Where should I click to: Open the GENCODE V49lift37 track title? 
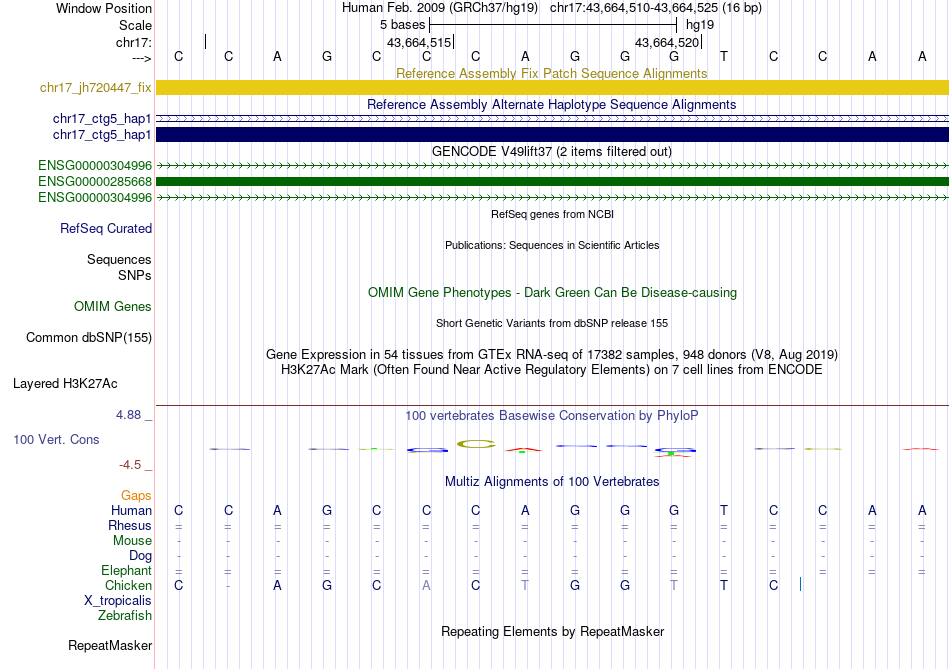pos(551,151)
